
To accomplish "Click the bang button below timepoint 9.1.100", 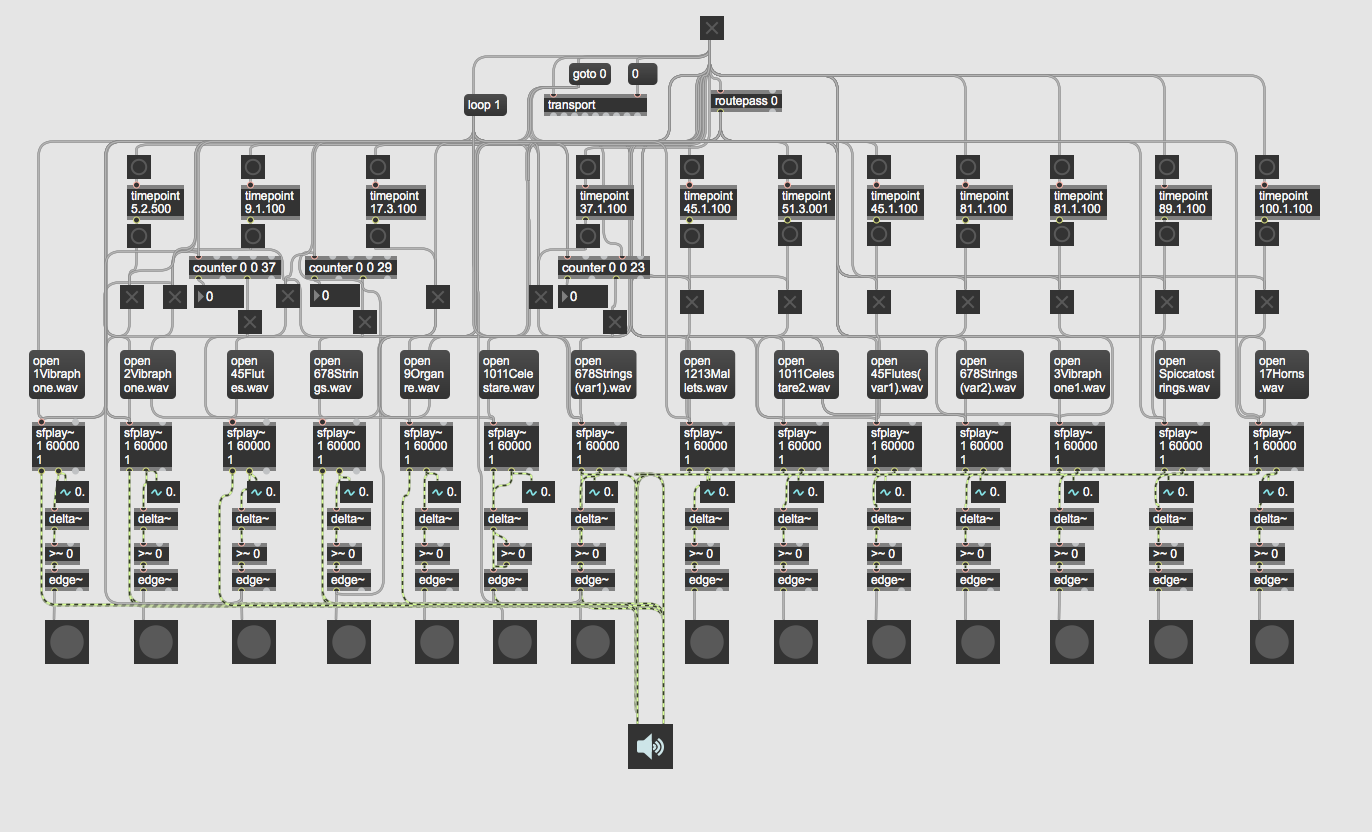I will [x=254, y=236].
